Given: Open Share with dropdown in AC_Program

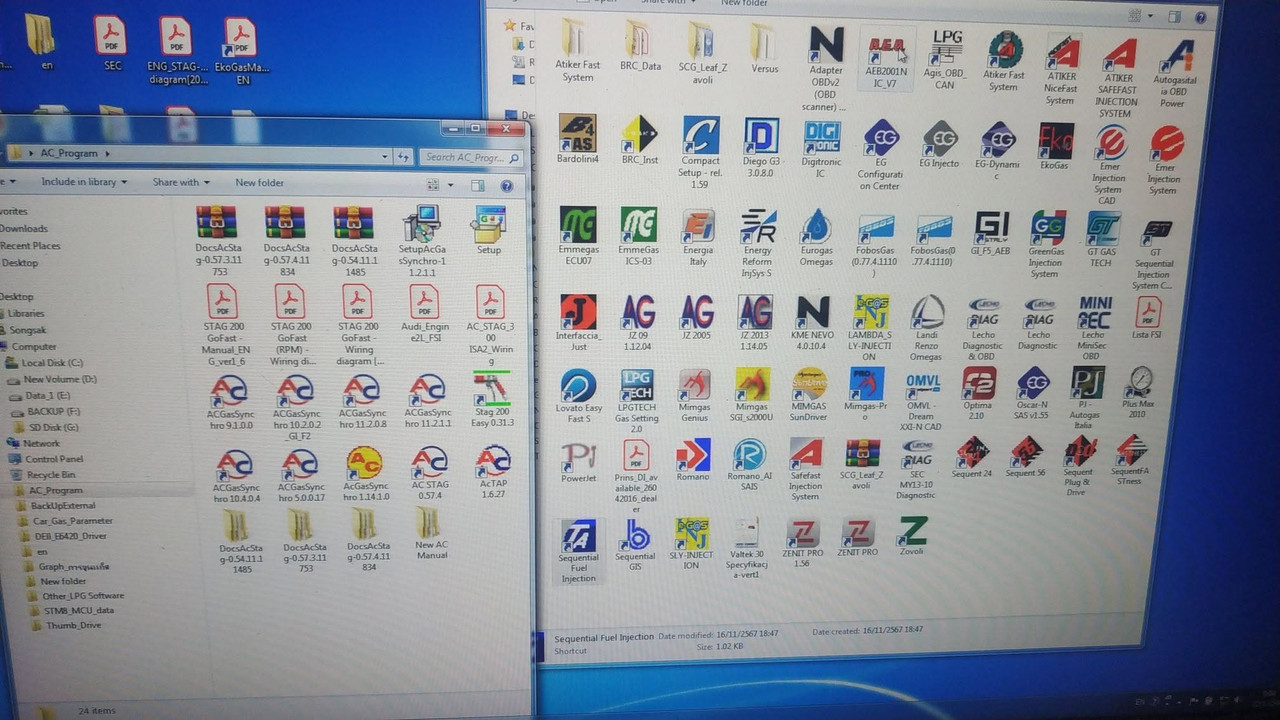Looking at the screenshot, I should tap(181, 182).
